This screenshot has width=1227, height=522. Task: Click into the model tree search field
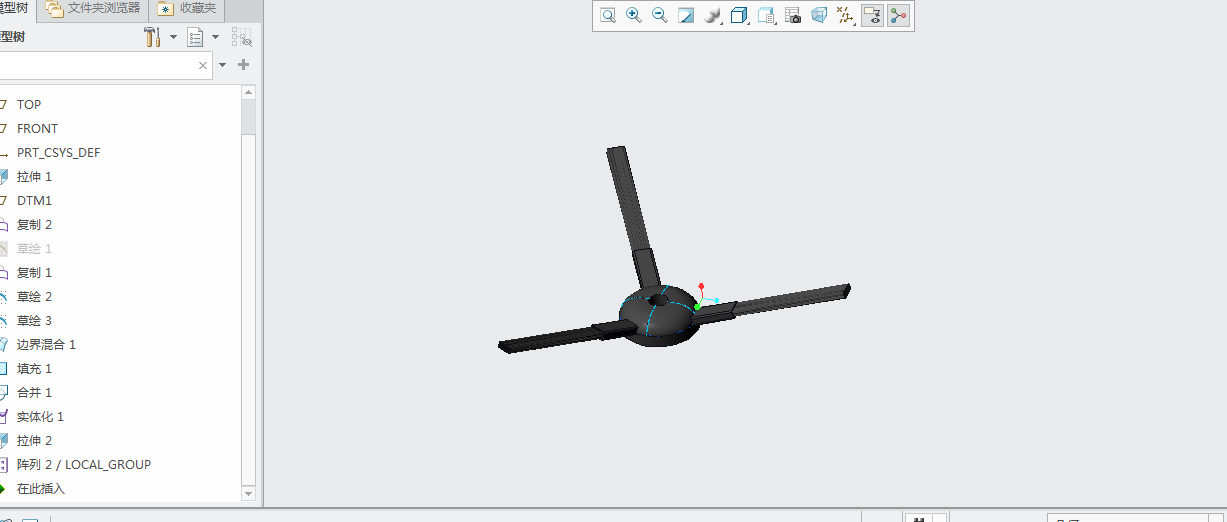pos(97,65)
